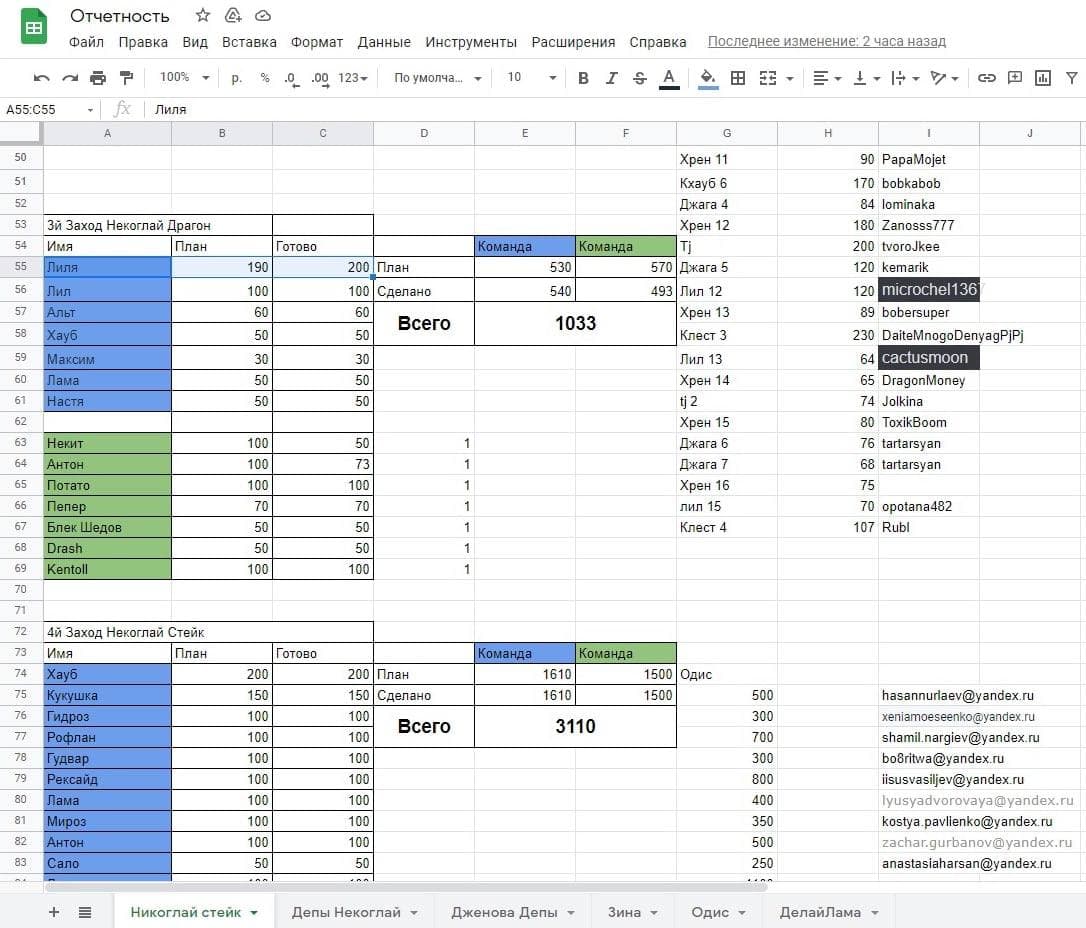
Task: Toggle italic formatting
Action: click(612, 78)
